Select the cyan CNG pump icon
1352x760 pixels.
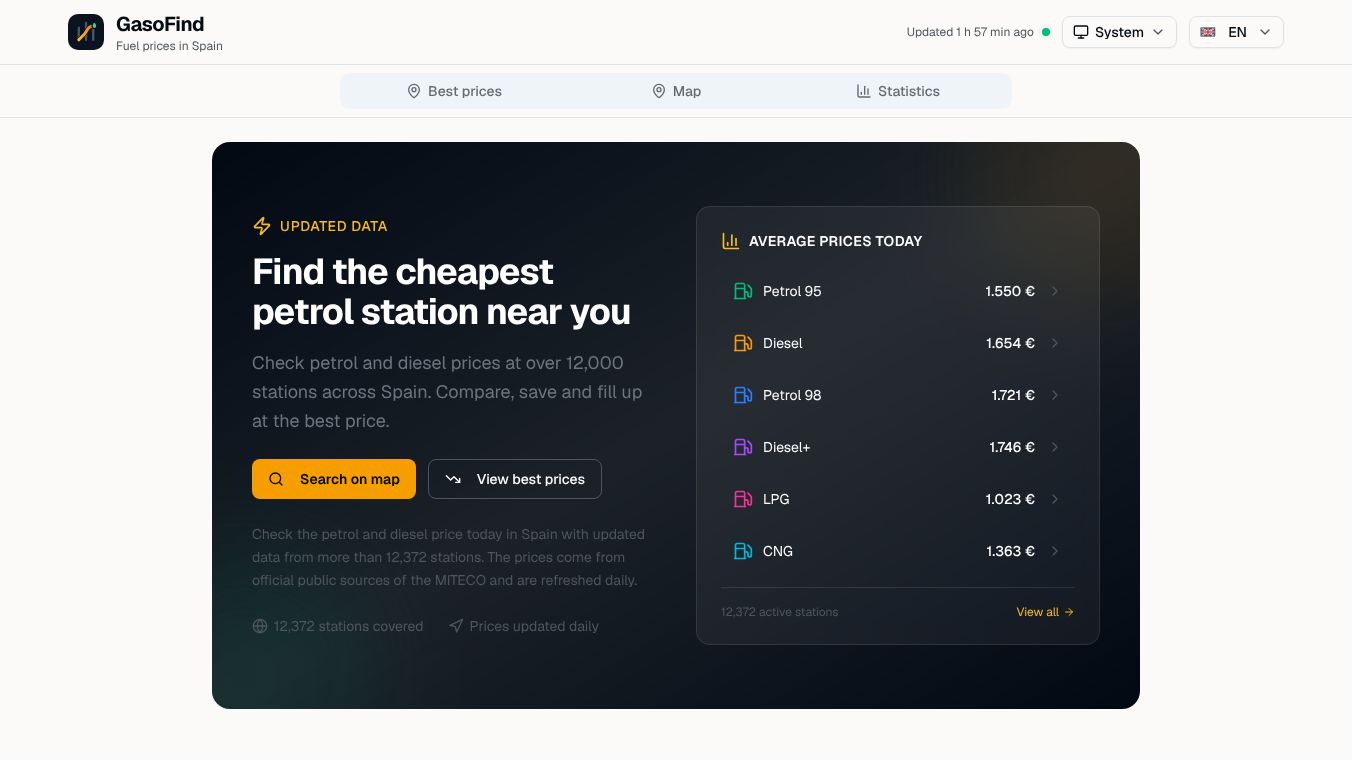743,551
